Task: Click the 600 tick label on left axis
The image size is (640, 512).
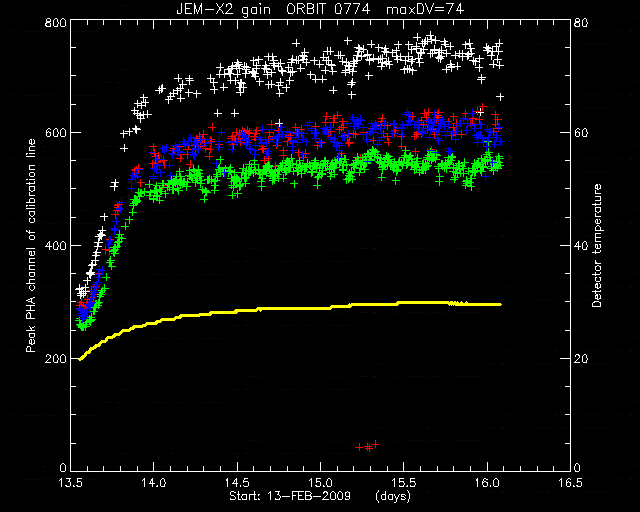Action: [55, 133]
